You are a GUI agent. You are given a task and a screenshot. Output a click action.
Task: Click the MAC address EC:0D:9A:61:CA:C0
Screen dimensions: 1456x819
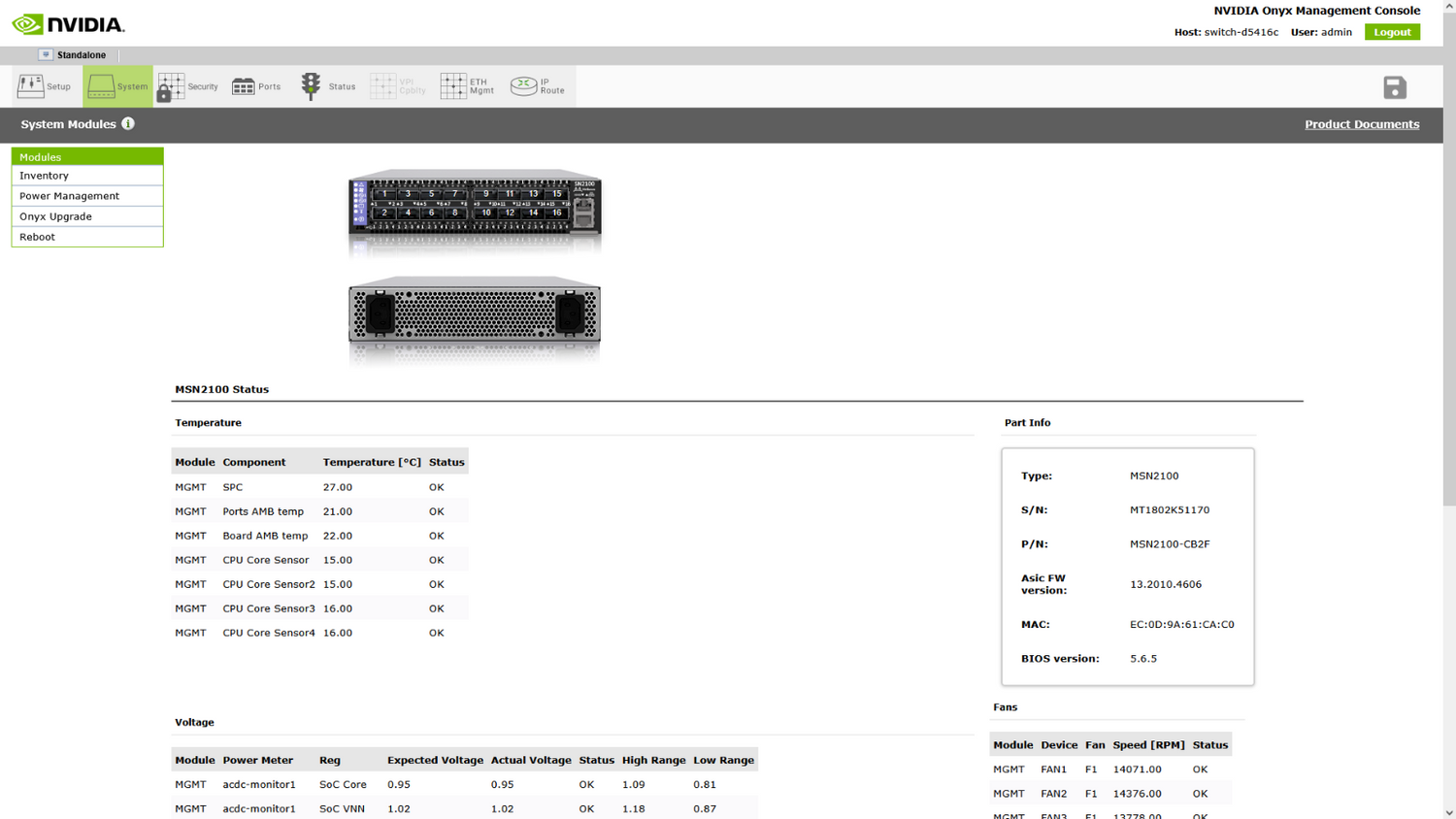tap(1182, 625)
